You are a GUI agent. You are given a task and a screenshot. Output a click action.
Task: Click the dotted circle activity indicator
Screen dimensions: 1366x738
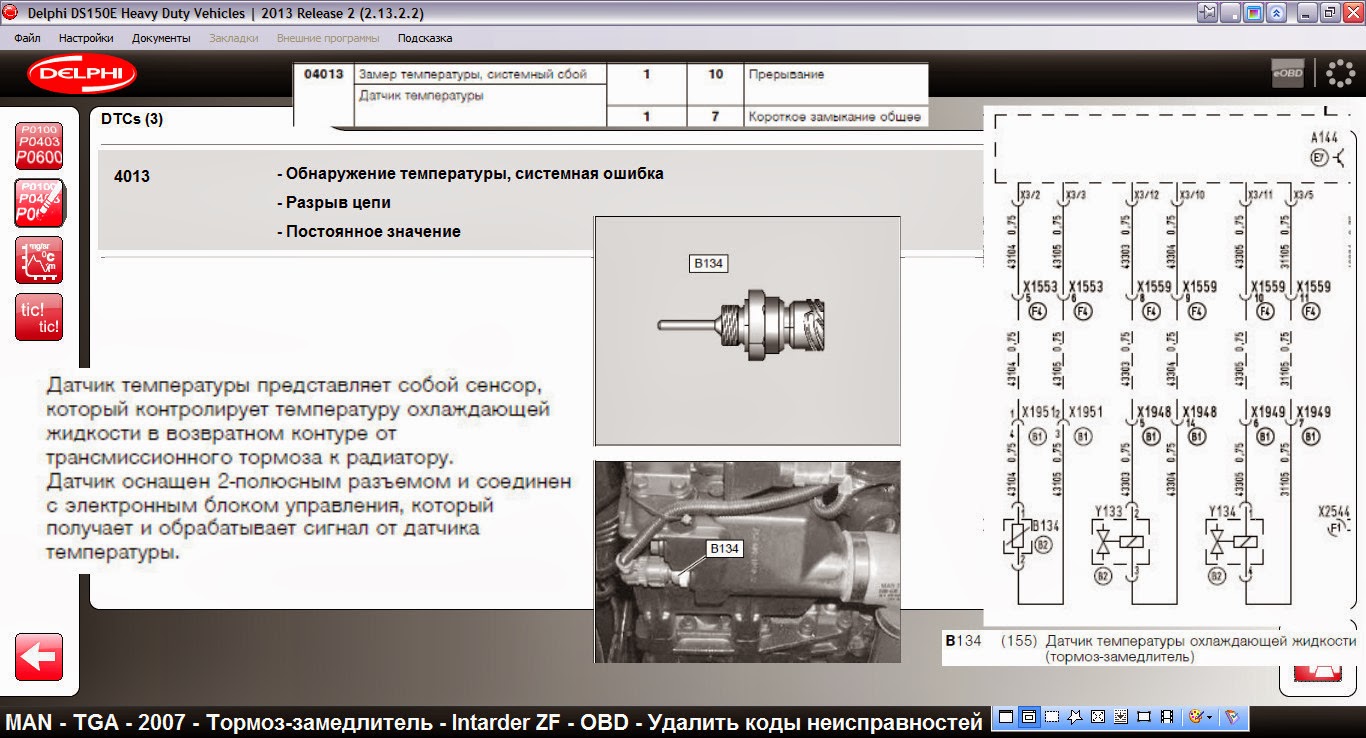pyautogui.click(x=1340, y=75)
